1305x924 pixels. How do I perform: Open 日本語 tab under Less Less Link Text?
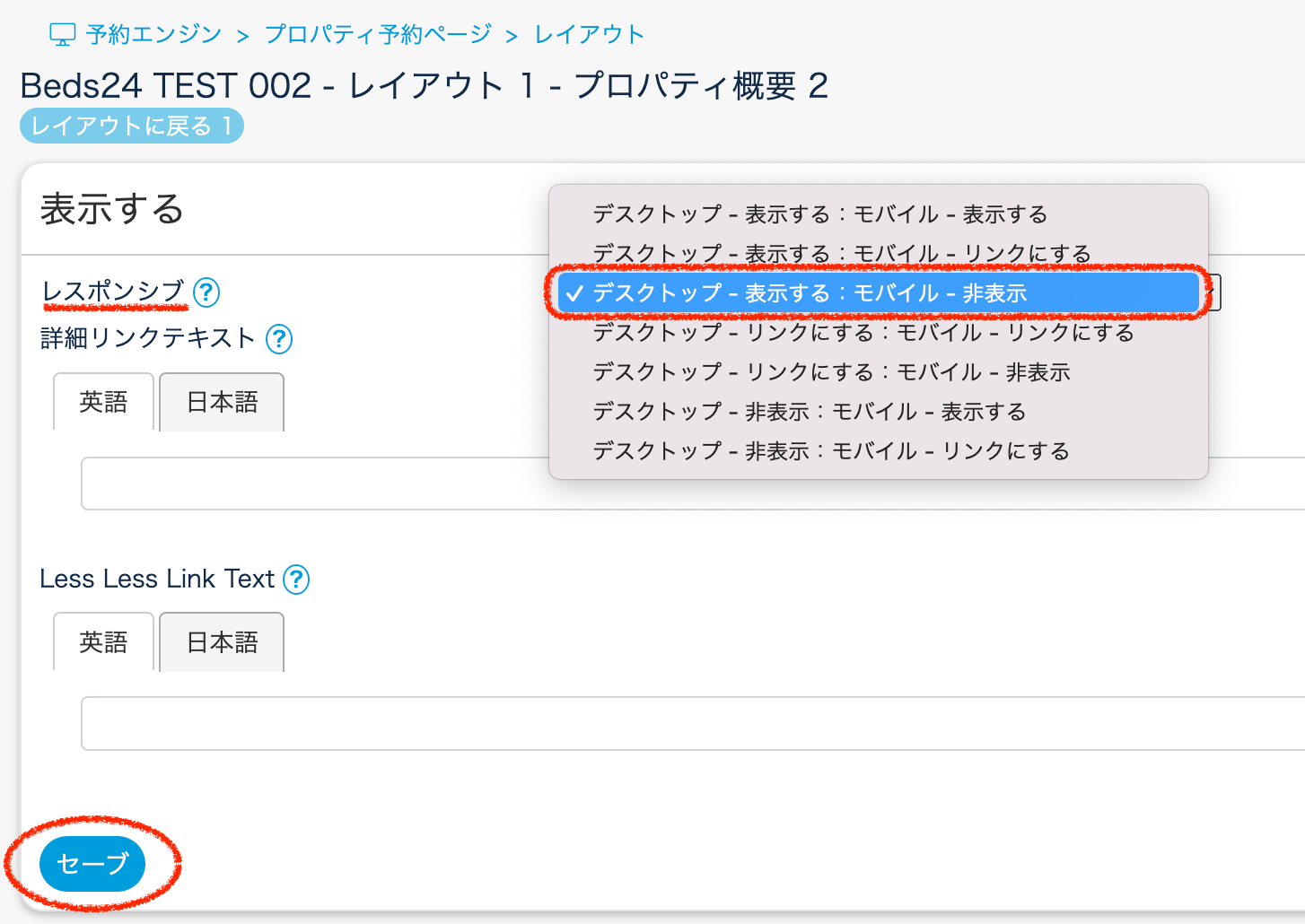coord(222,642)
